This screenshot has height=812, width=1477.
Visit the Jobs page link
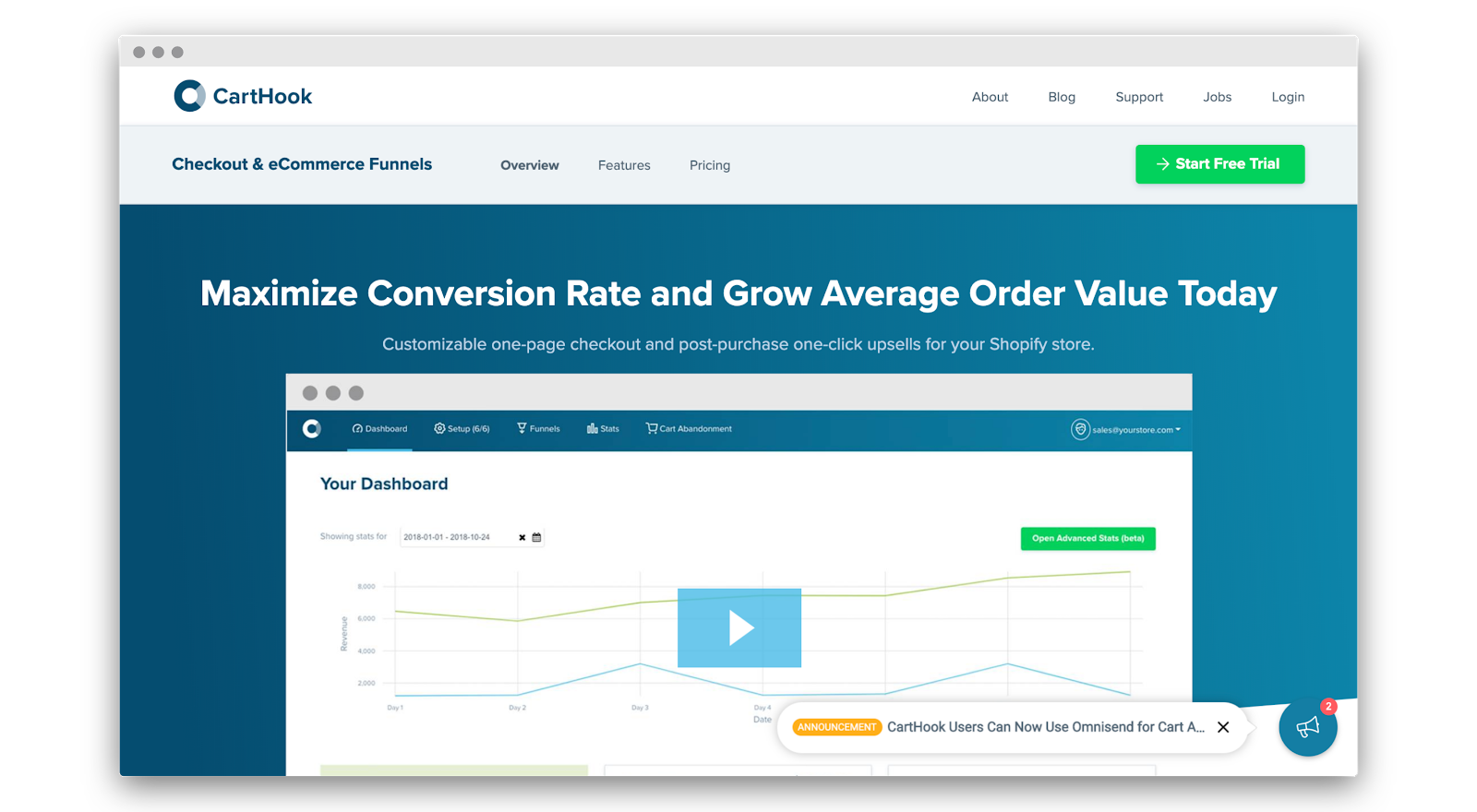[1217, 97]
